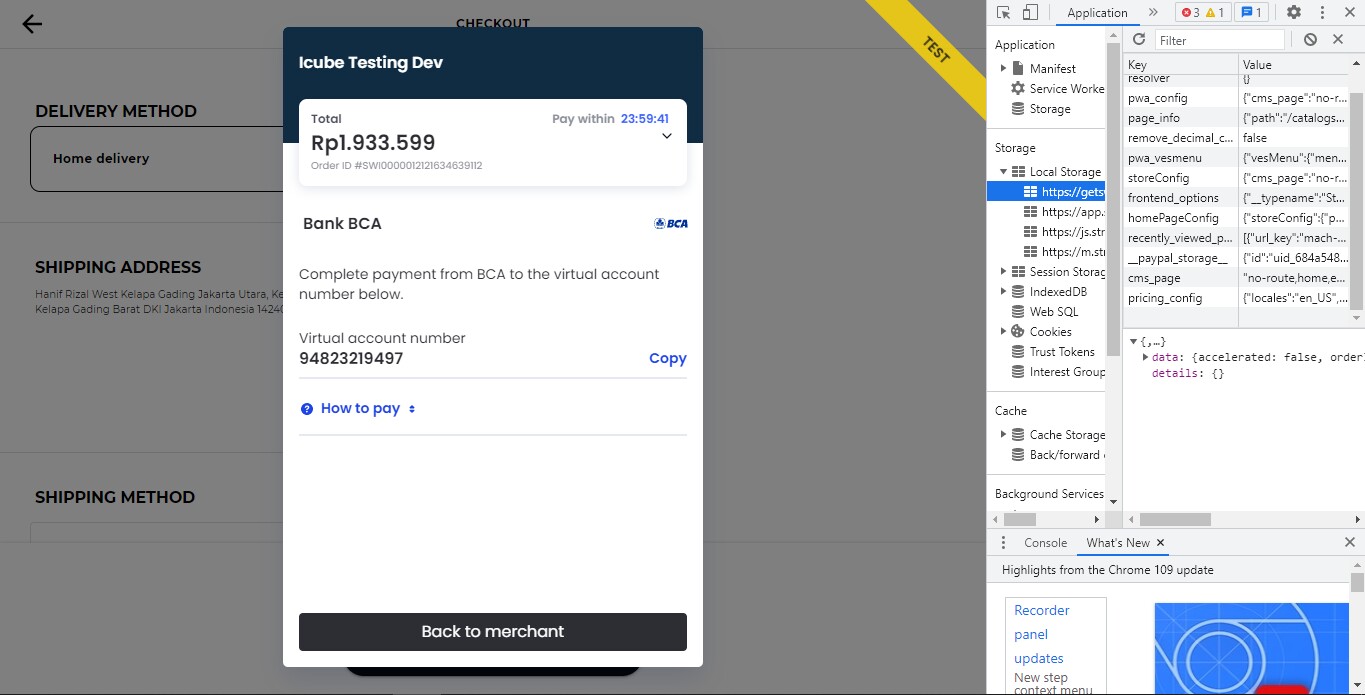Viewport: 1365px width, 695px height.
Task: Click the How to pay question icon
Action: coord(307,409)
